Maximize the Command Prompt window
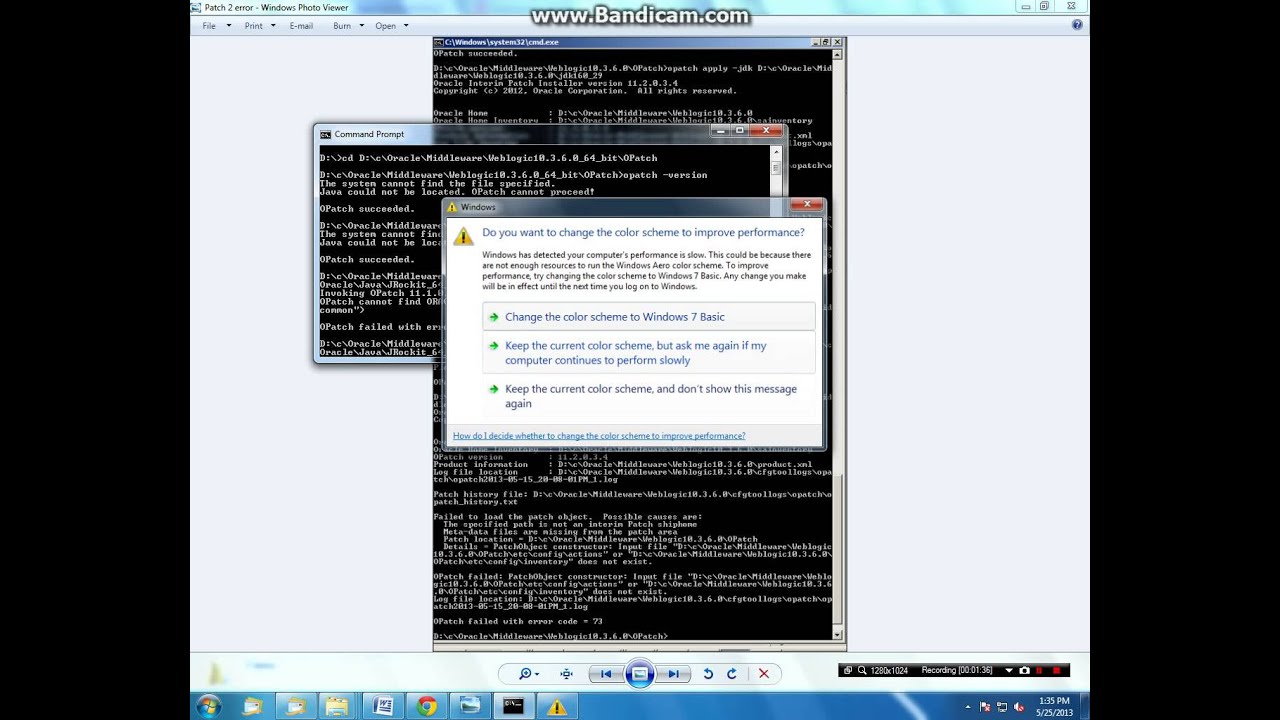Image resolution: width=1280 pixels, height=720 pixels. [x=740, y=130]
